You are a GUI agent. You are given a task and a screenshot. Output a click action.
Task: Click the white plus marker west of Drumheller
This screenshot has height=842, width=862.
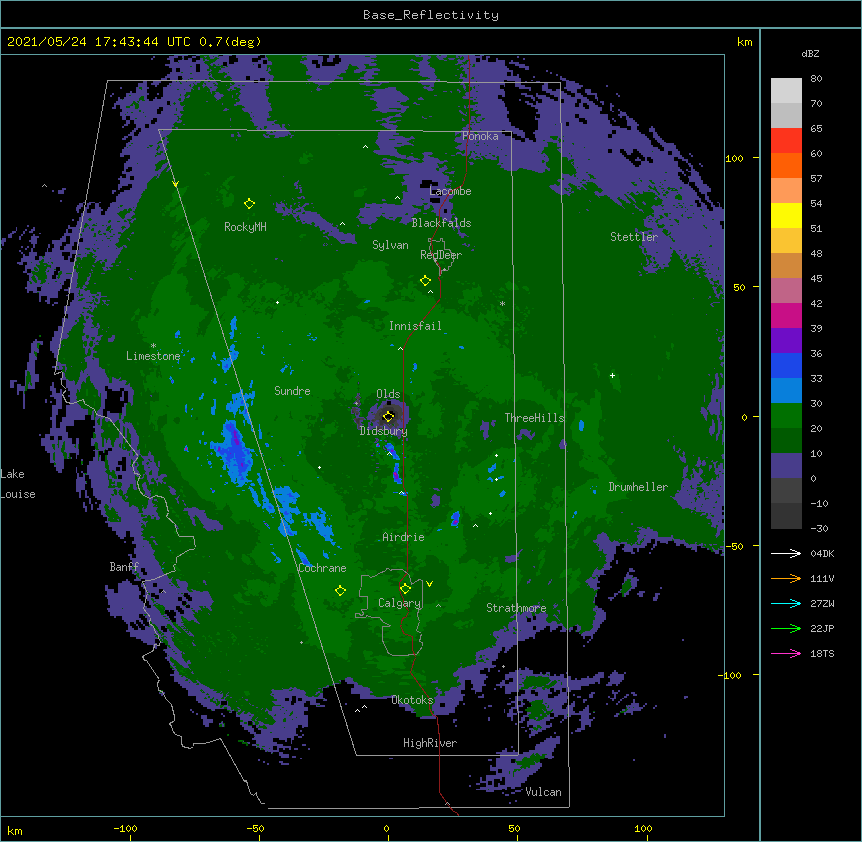(612, 375)
